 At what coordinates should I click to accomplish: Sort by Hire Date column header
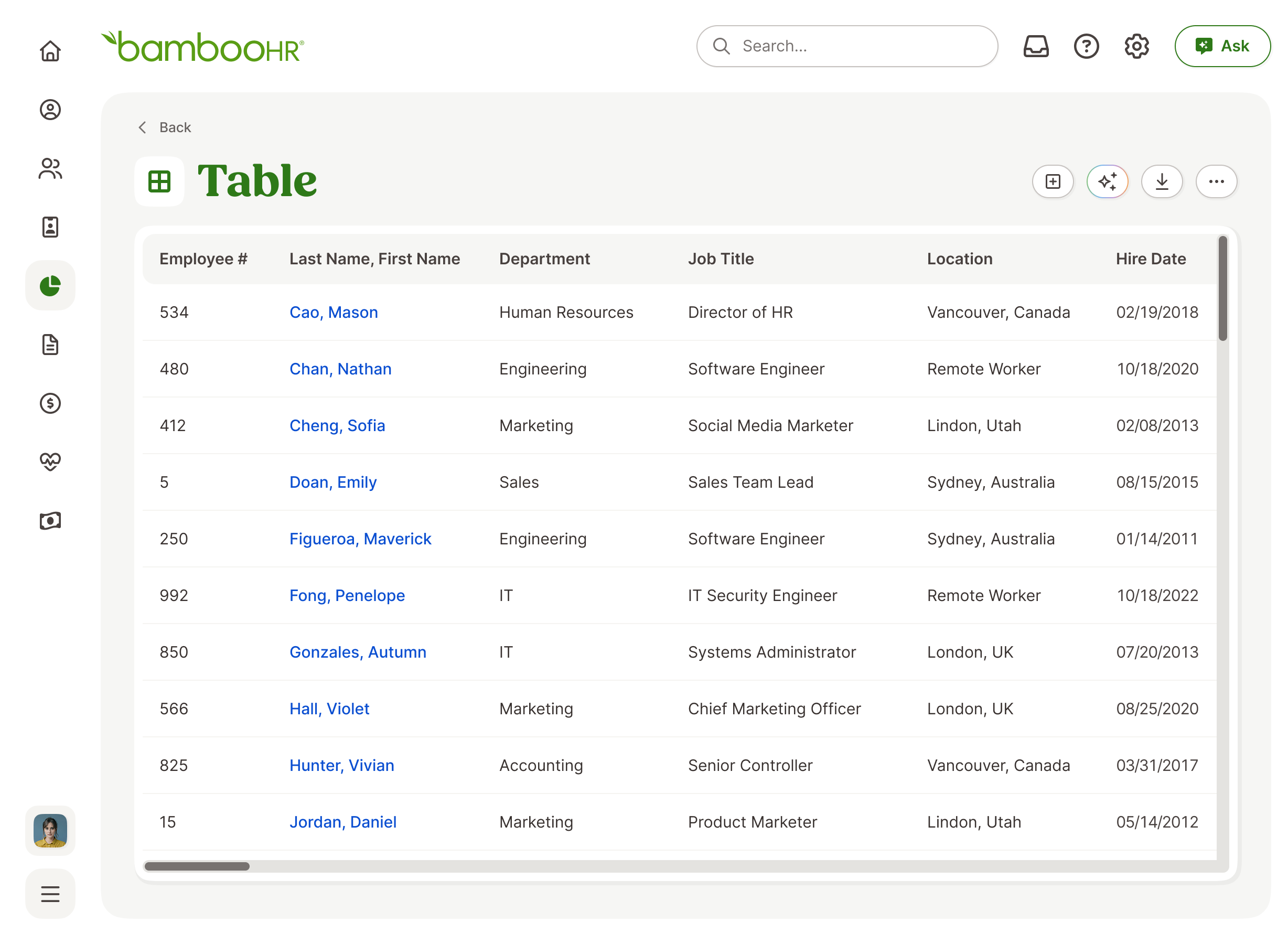pos(1150,259)
